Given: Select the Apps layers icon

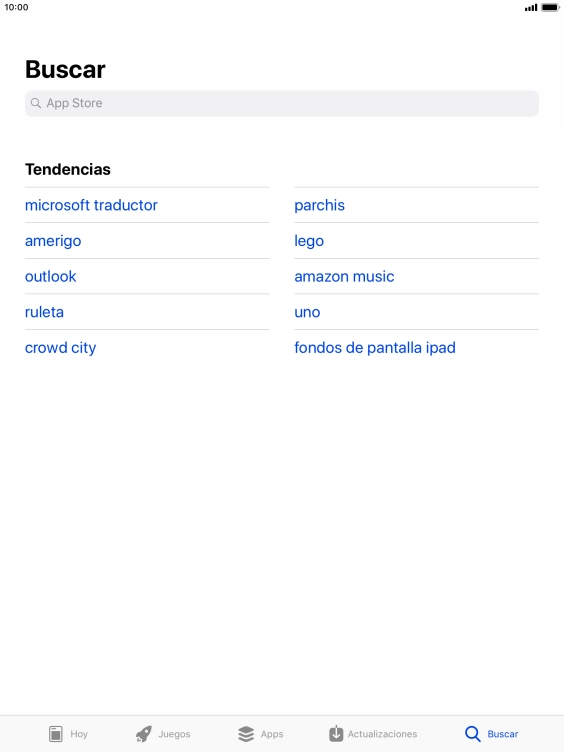Looking at the screenshot, I should pyautogui.click(x=246, y=734).
